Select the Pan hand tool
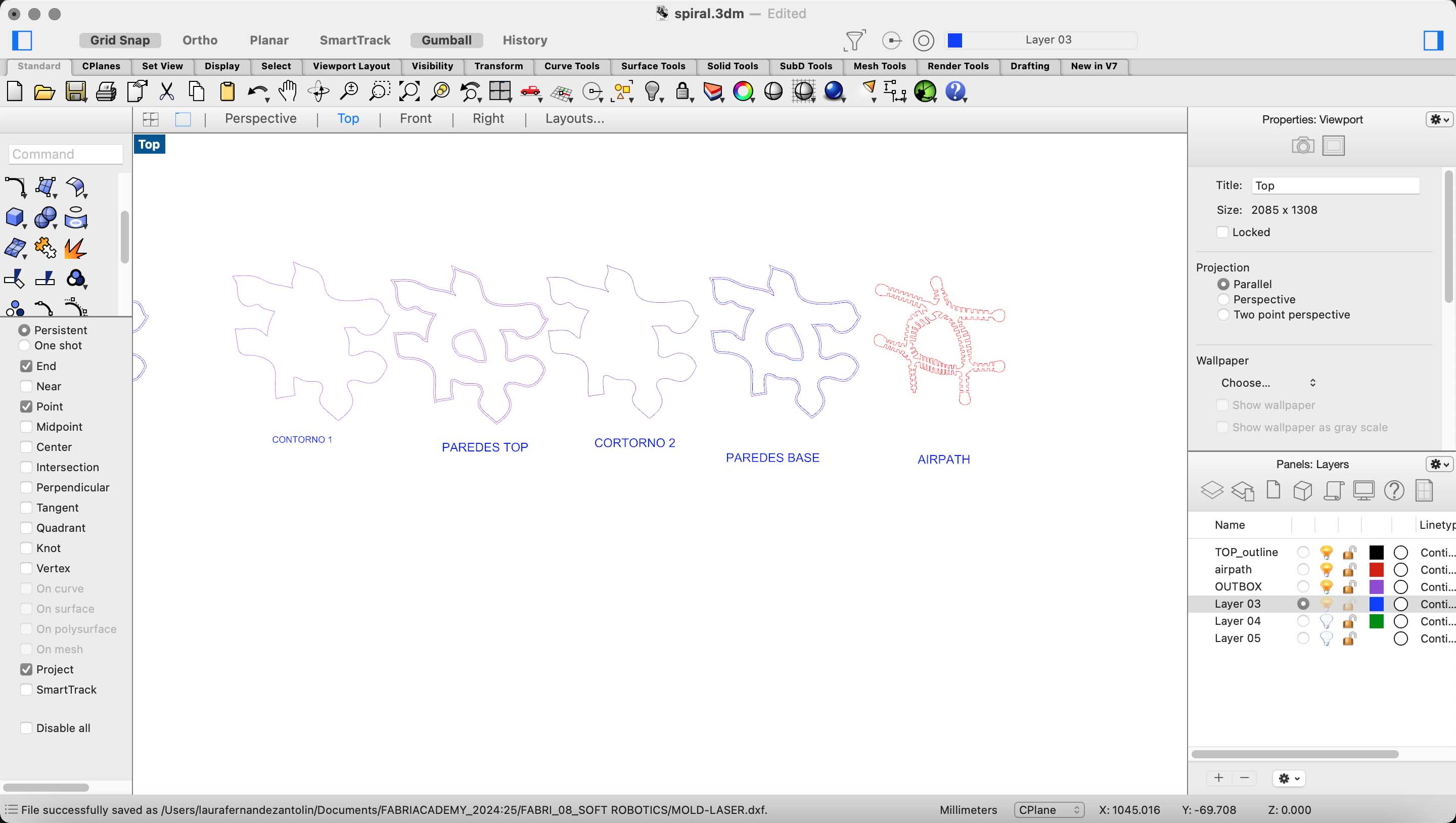1456x823 pixels. (288, 91)
